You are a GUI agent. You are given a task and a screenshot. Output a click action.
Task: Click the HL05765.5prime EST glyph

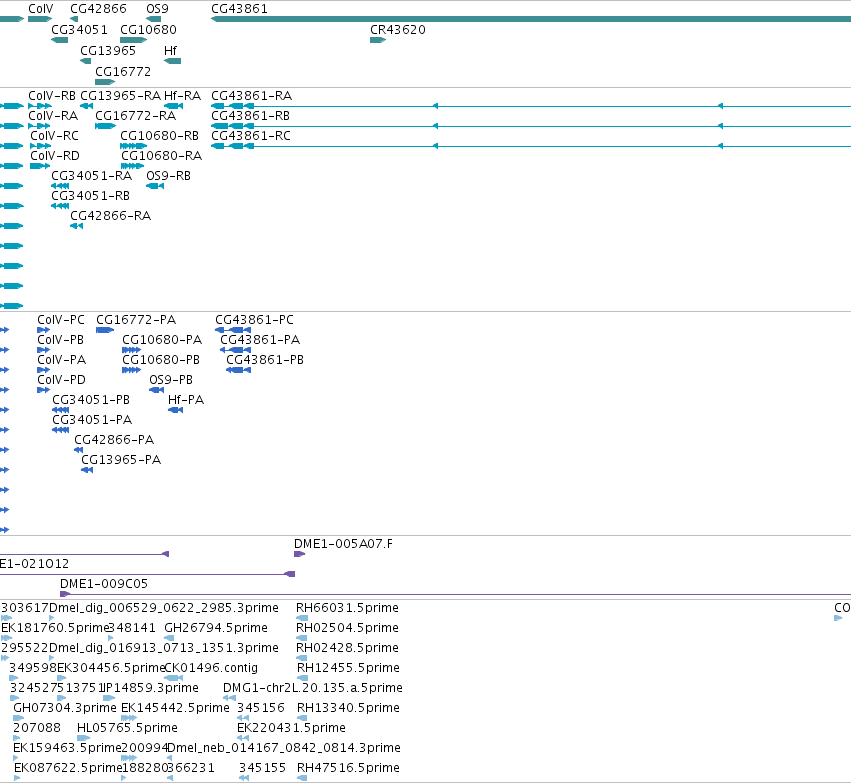click(83, 738)
